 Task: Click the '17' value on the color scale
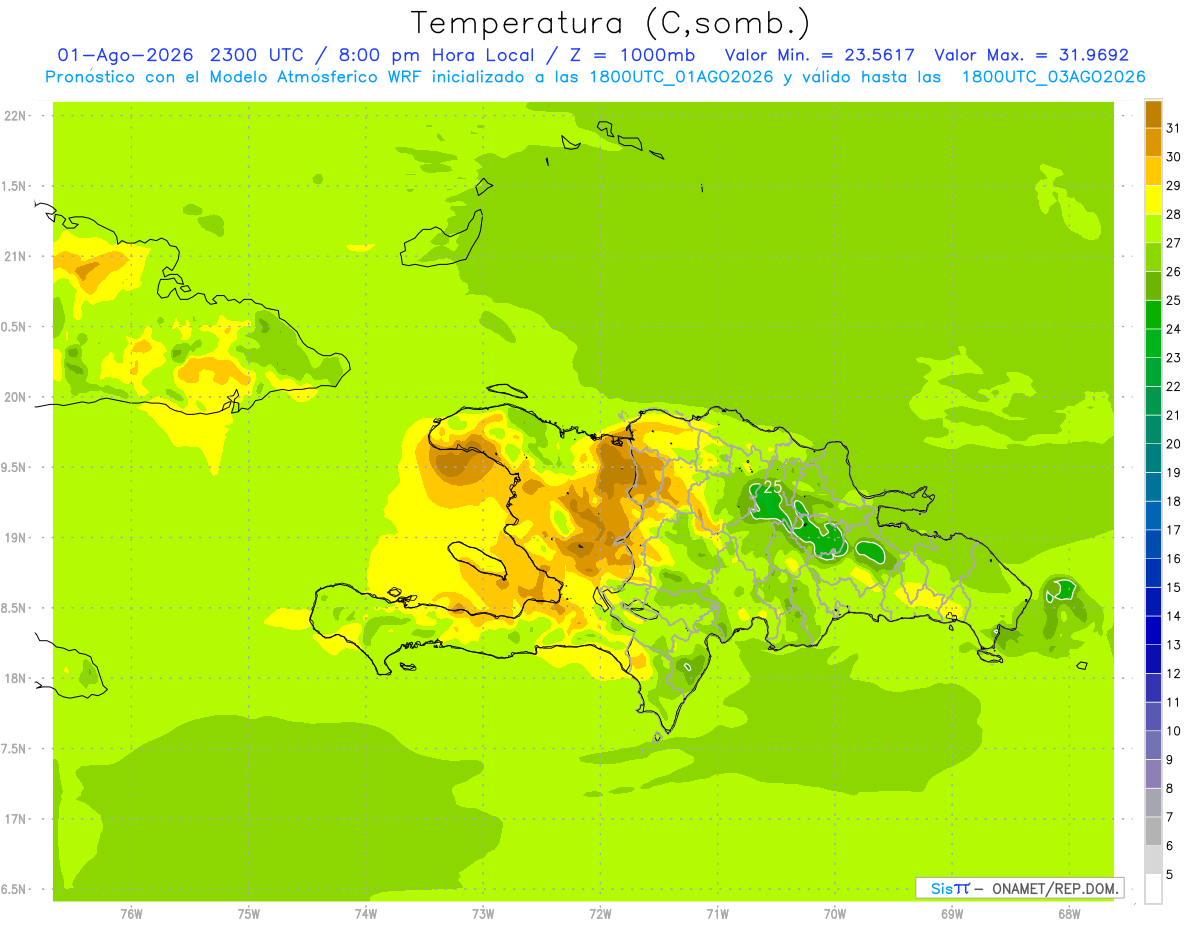(1173, 530)
